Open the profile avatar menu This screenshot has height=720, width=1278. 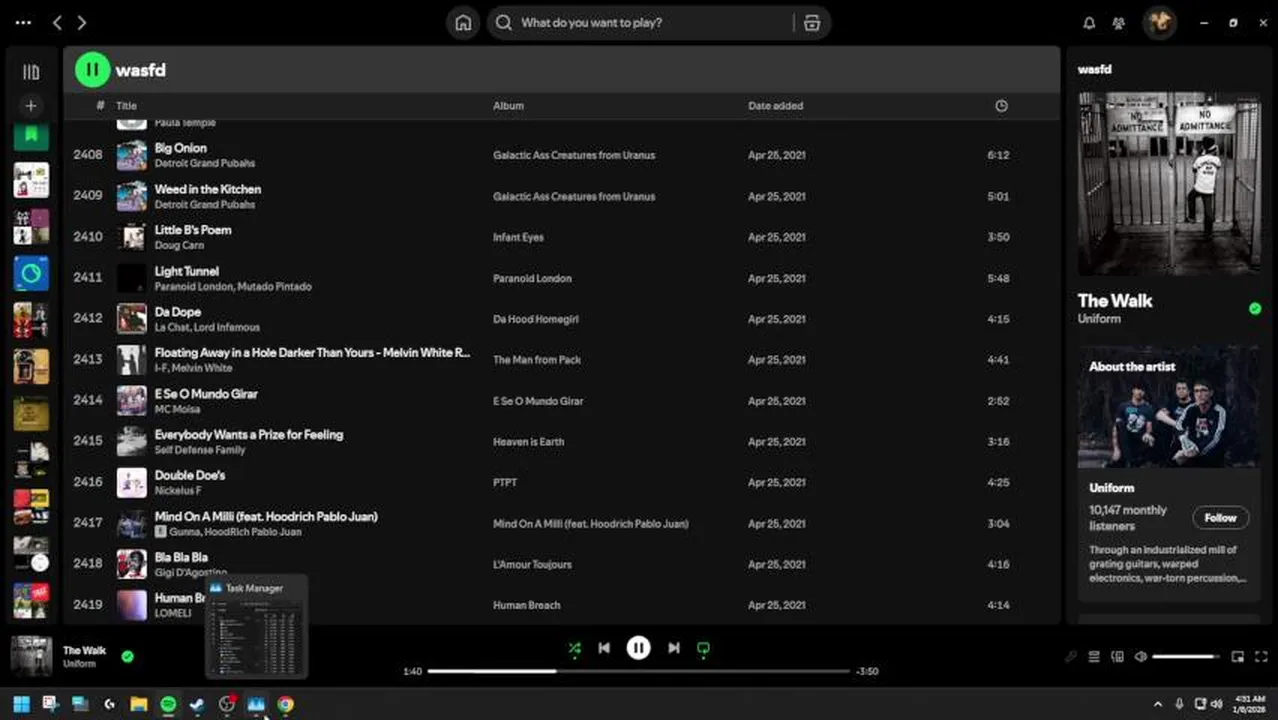(1160, 22)
